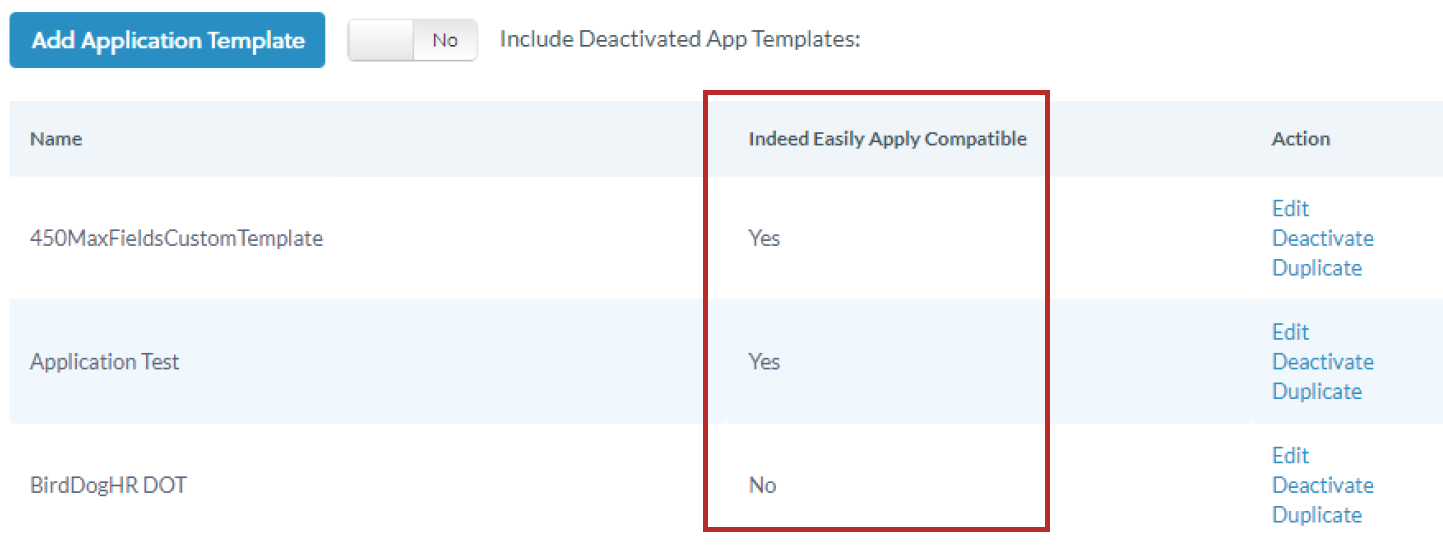Duplicate the Application Test template

(1316, 391)
